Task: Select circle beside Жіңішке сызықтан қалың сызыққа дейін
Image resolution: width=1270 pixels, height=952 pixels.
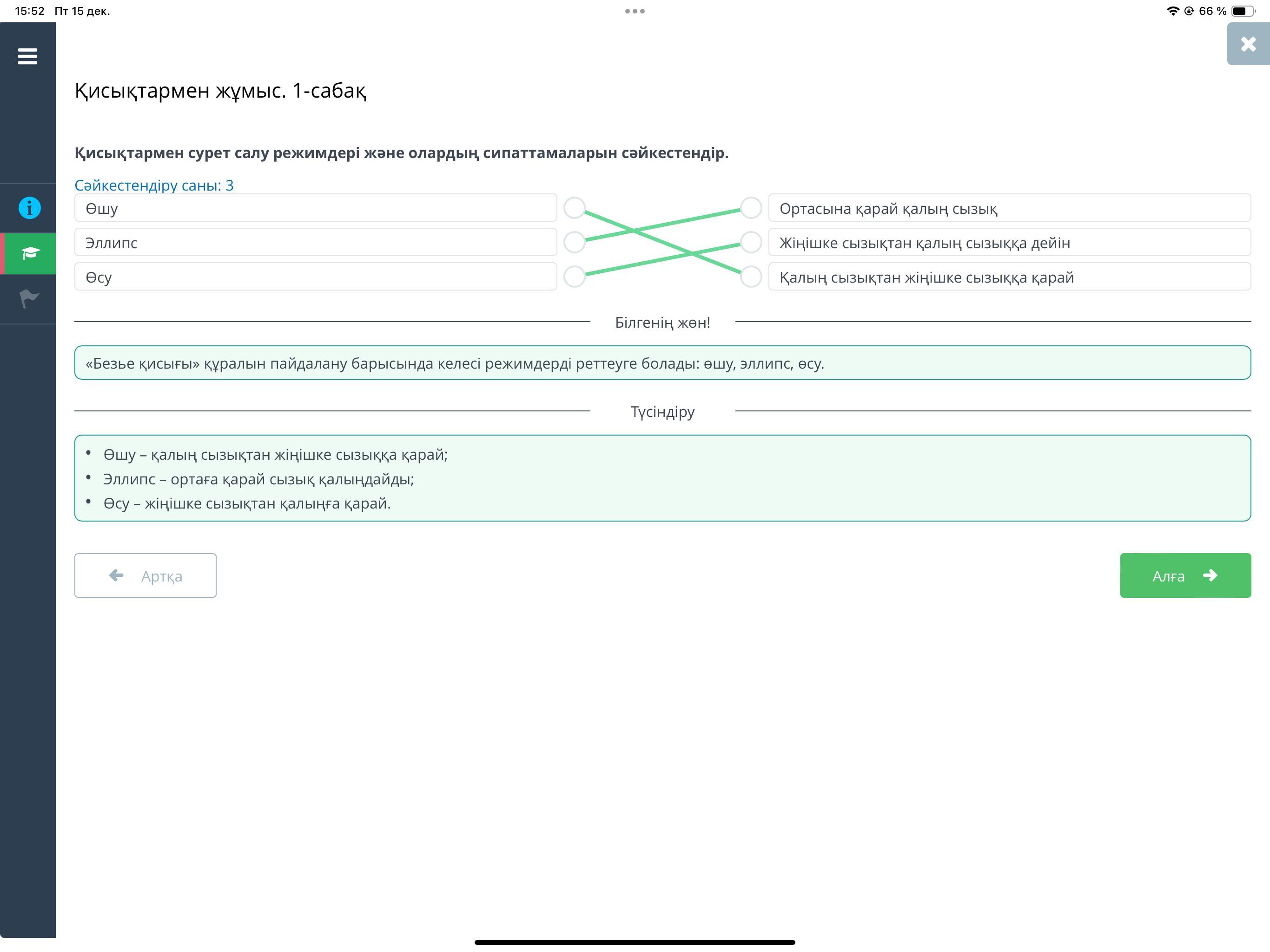Action: coord(751,242)
